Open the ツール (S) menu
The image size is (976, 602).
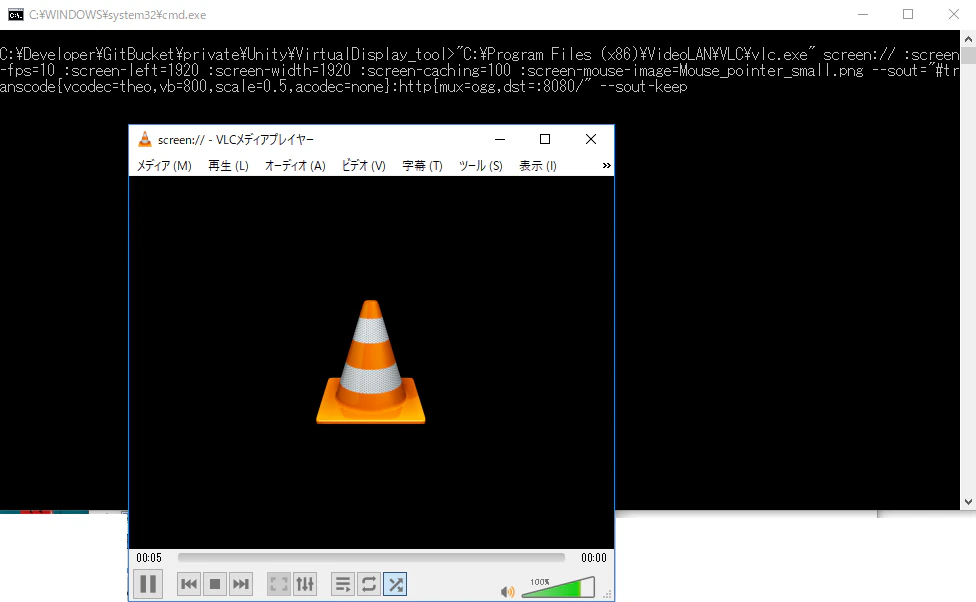click(481, 166)
